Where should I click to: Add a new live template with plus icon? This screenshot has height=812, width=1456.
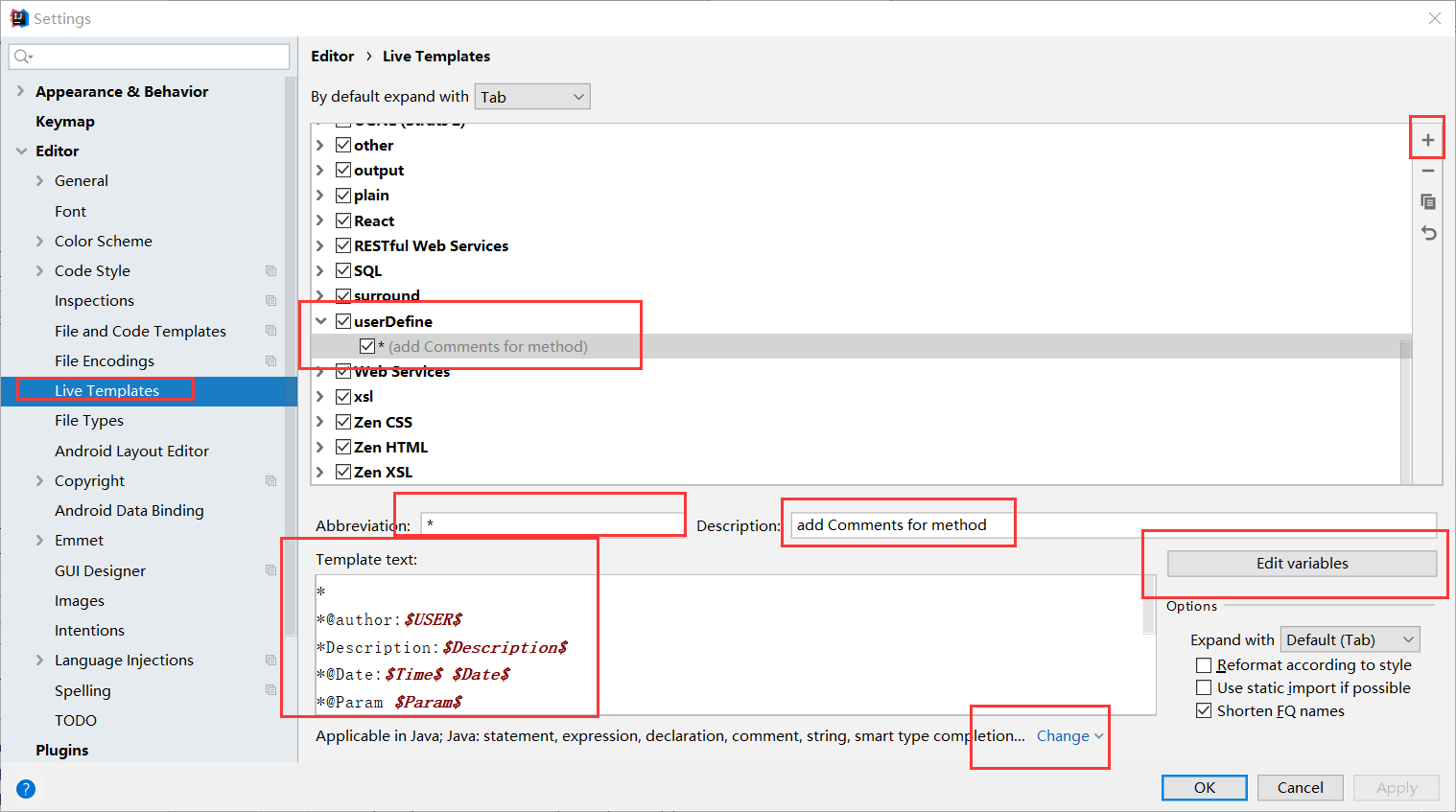tap(1427, 140)
